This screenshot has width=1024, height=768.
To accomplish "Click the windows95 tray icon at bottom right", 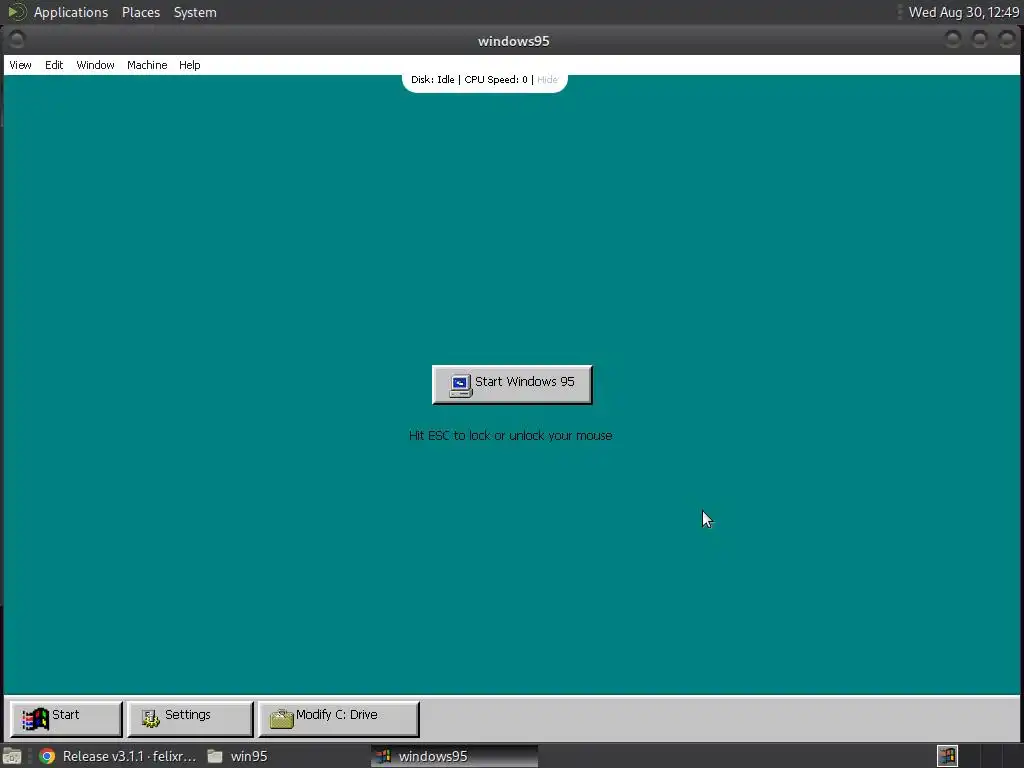I will click(947, 756).
